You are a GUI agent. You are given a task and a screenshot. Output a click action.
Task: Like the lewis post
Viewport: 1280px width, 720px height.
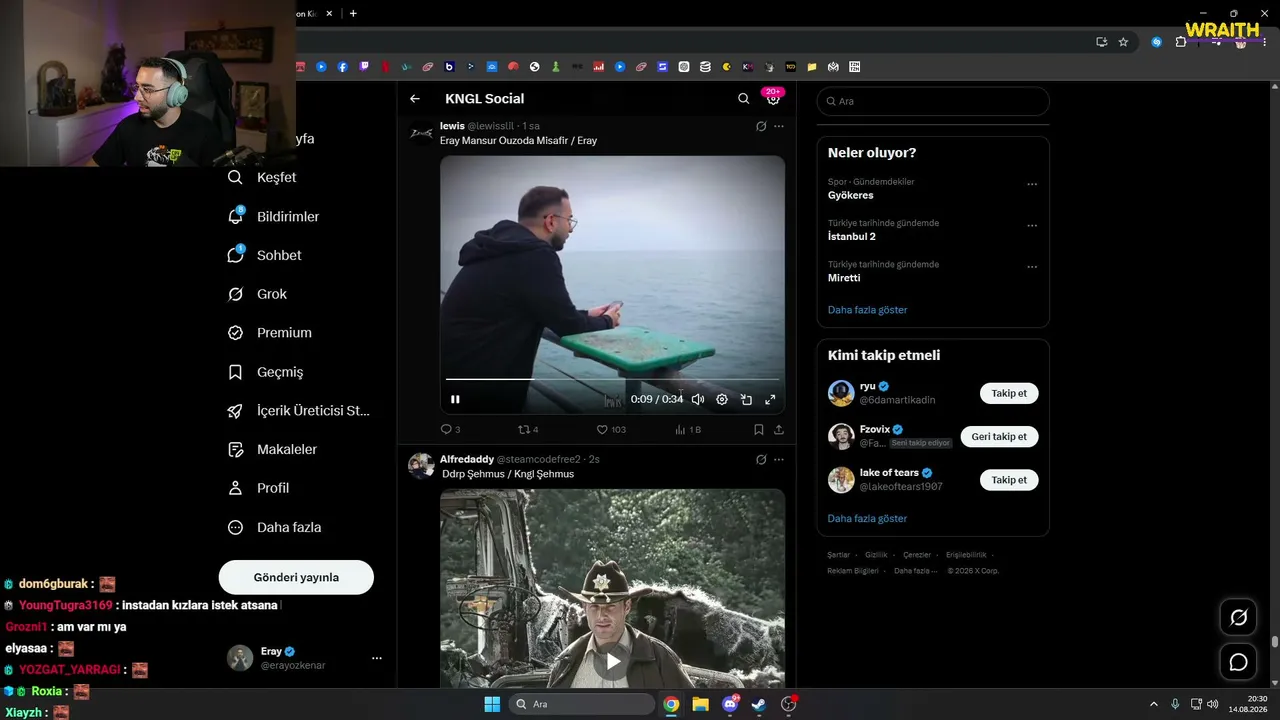(x=611, y=429)
